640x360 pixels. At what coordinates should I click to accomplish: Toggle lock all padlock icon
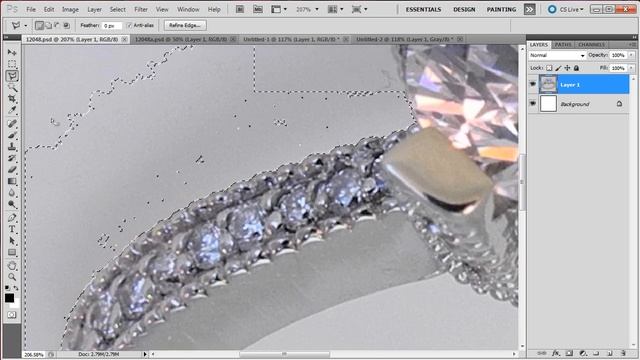point(576,68)
